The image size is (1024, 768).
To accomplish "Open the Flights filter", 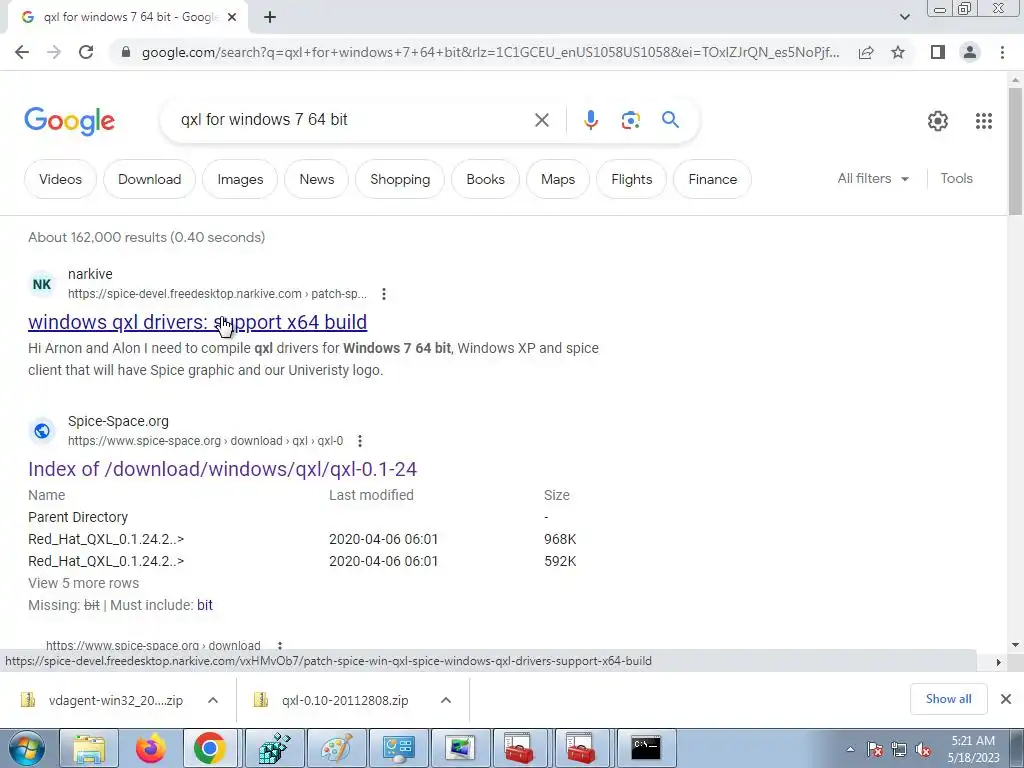I will tap(632, 179).
